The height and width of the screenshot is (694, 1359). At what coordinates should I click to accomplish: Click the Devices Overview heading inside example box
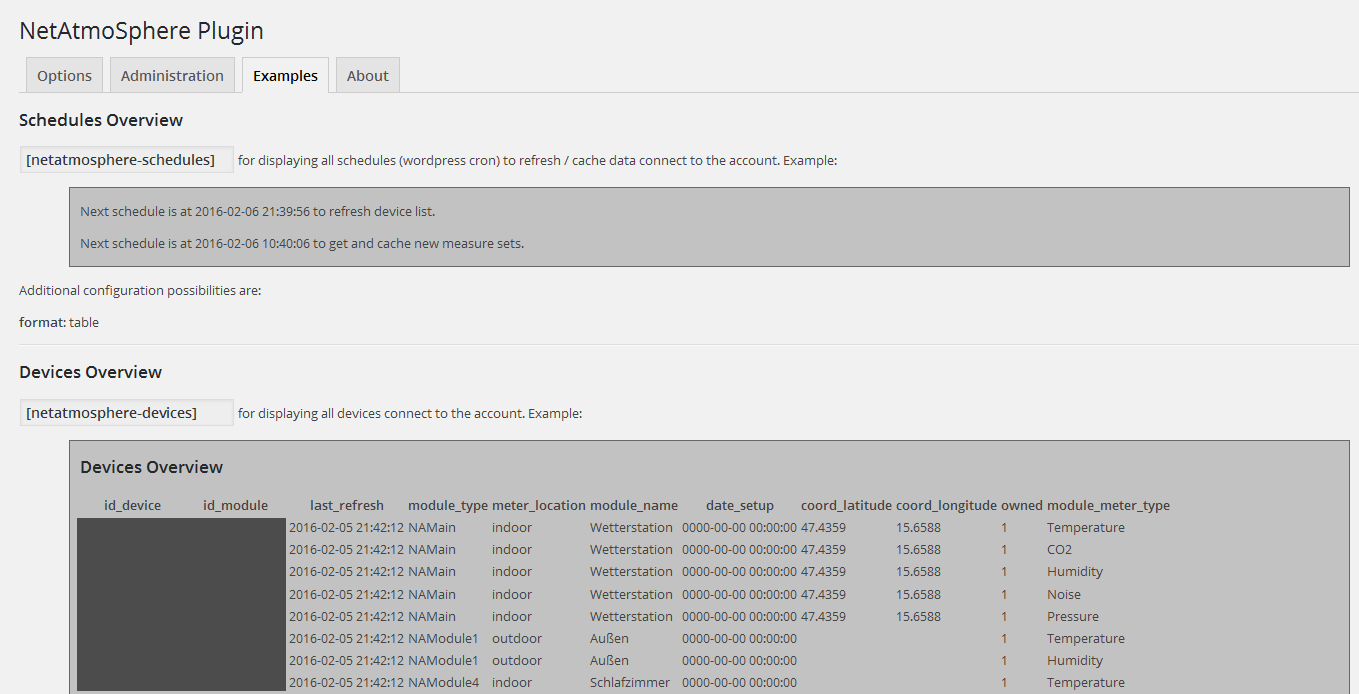tap(151, 467)
